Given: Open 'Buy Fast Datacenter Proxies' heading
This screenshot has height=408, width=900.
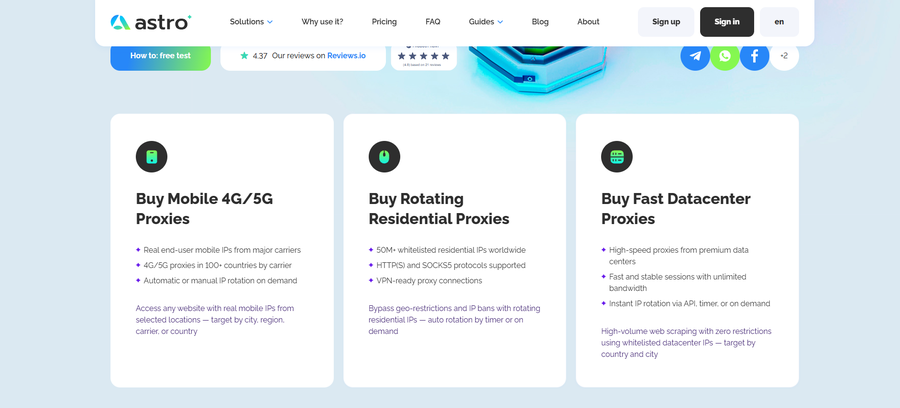Looking at the screenshot, I should click(676, 209).
